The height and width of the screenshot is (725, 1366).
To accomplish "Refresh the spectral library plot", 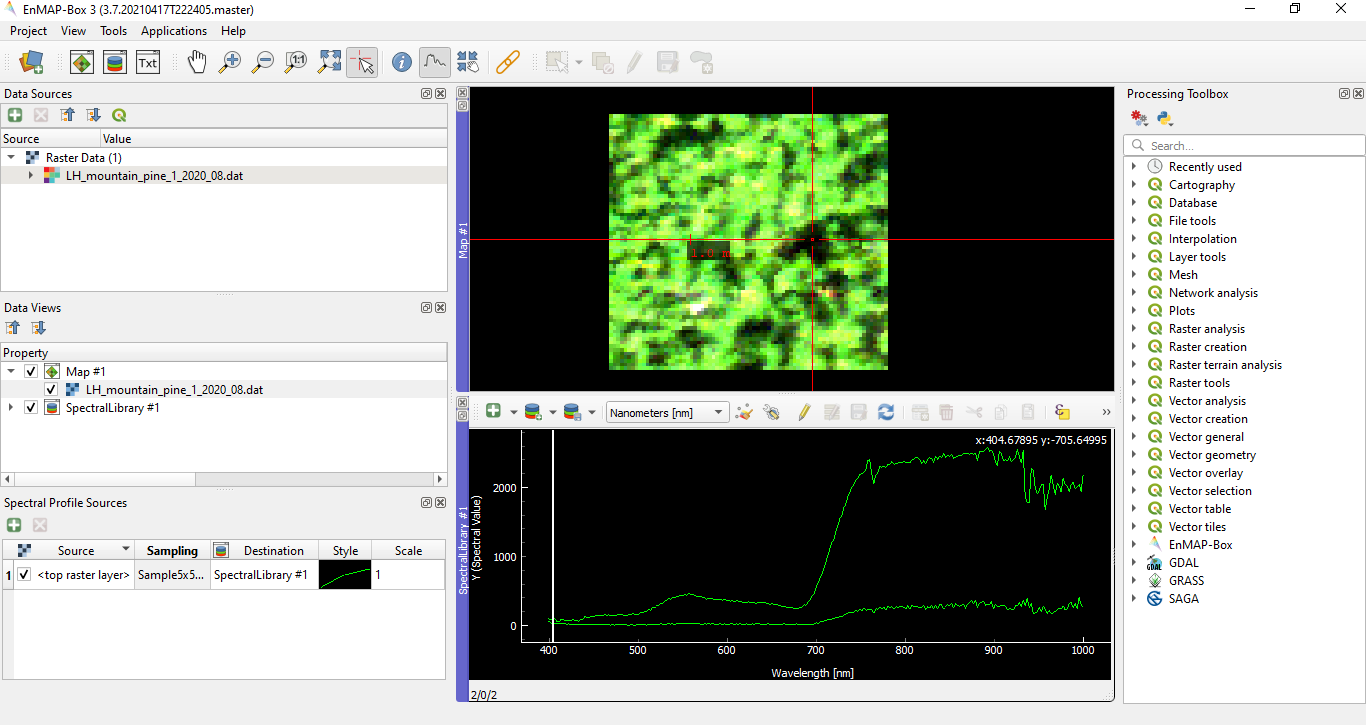I will tap(886, 412).
